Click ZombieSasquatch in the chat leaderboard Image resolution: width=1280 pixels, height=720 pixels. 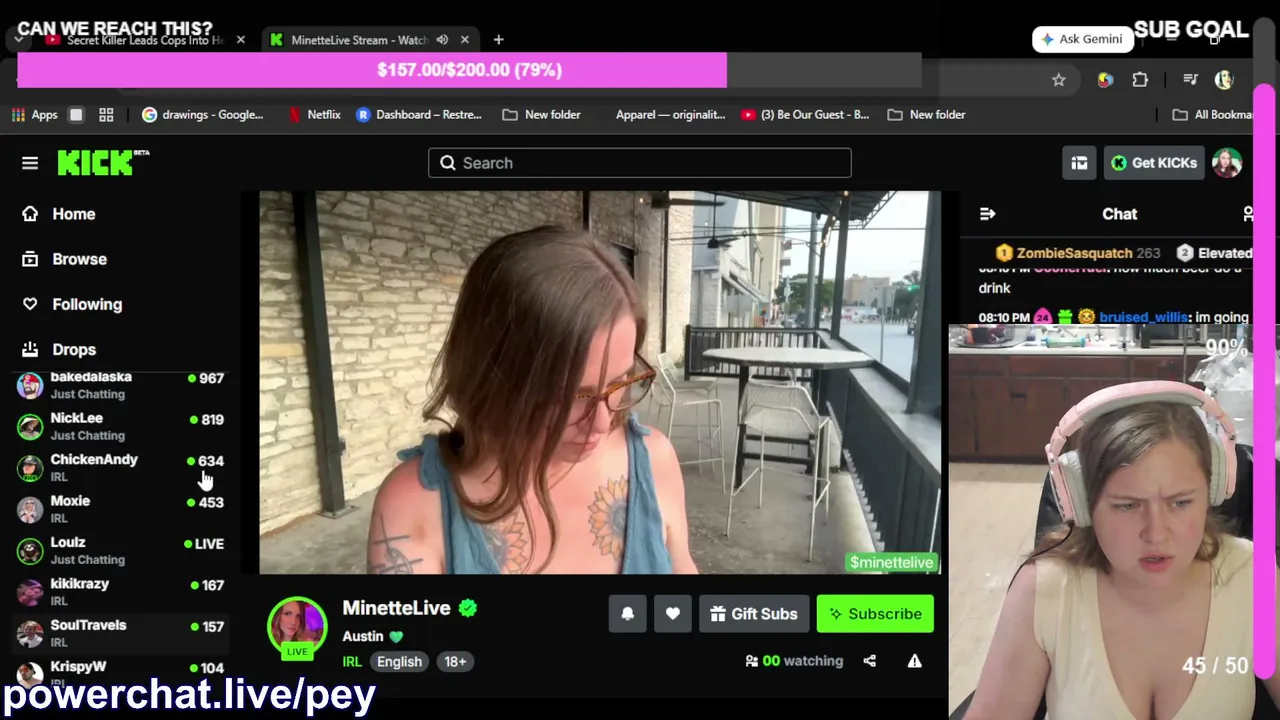pyautogui.click(x=1074, y=253)
